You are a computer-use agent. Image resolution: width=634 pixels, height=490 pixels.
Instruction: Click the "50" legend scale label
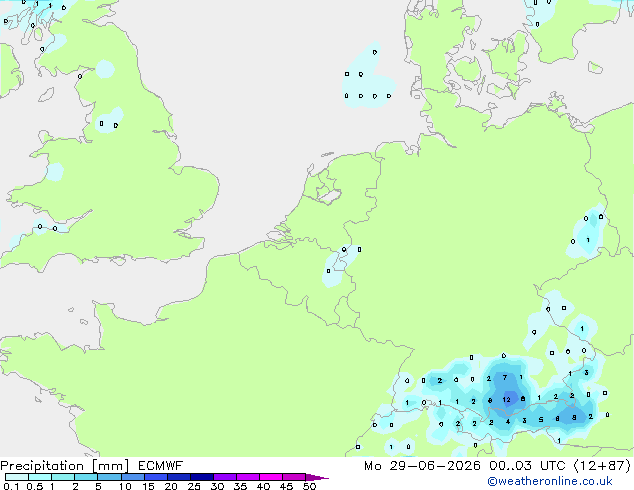point(309,486)
